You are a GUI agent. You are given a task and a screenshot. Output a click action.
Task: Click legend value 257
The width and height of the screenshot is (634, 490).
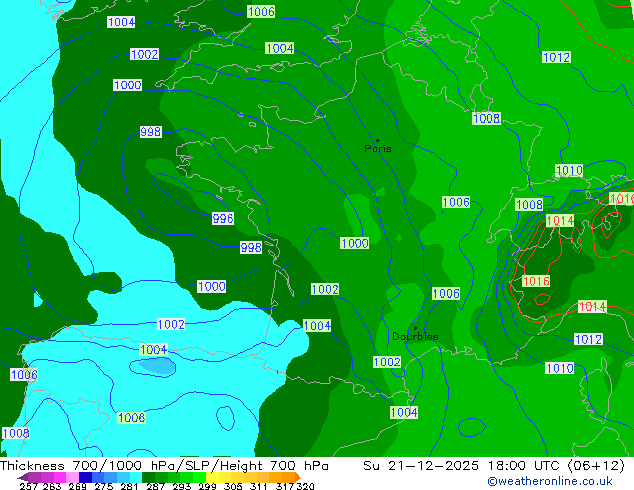pyautogui.click(x=28, y=486)
